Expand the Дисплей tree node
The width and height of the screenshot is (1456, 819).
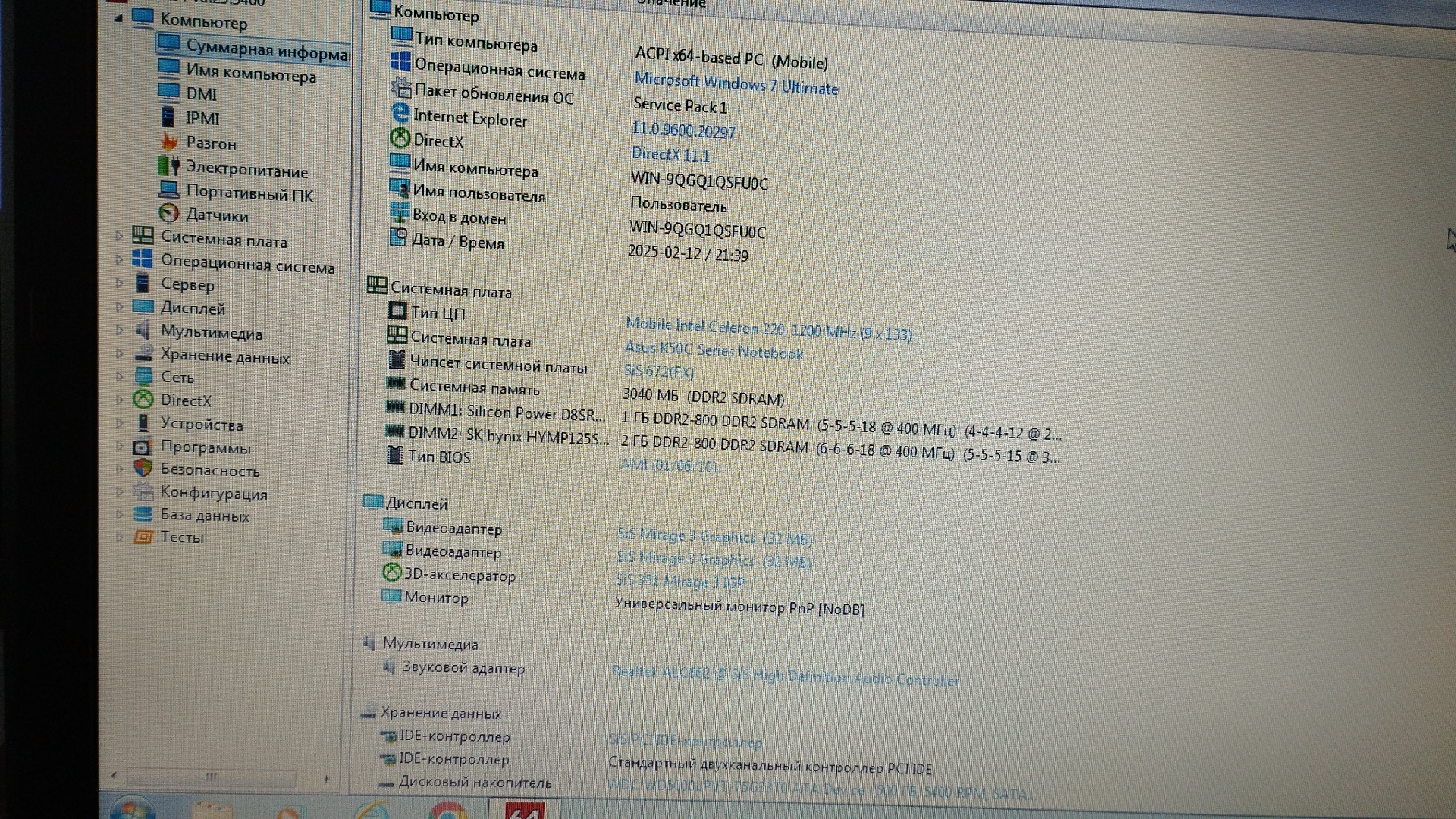(x=119, y=307)
